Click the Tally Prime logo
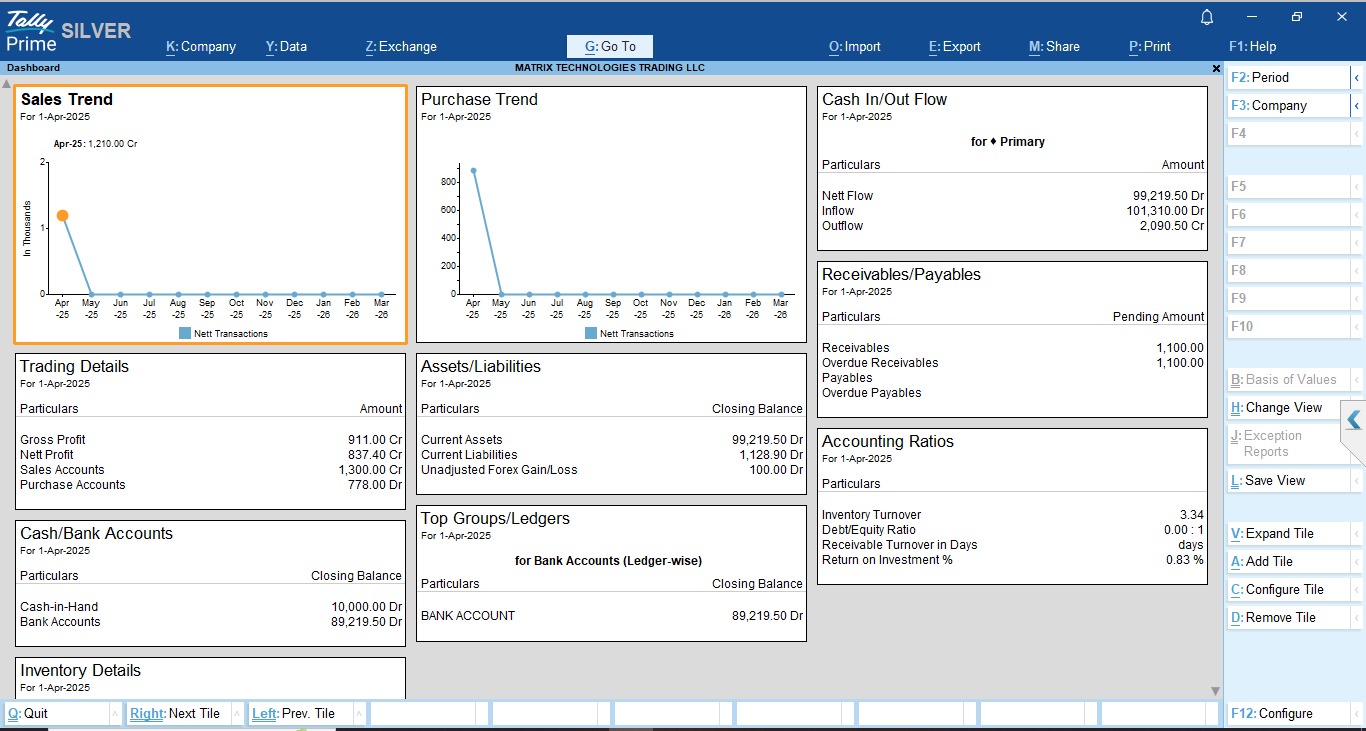This screenshot has width=1366, height=731. click(32, 31)
